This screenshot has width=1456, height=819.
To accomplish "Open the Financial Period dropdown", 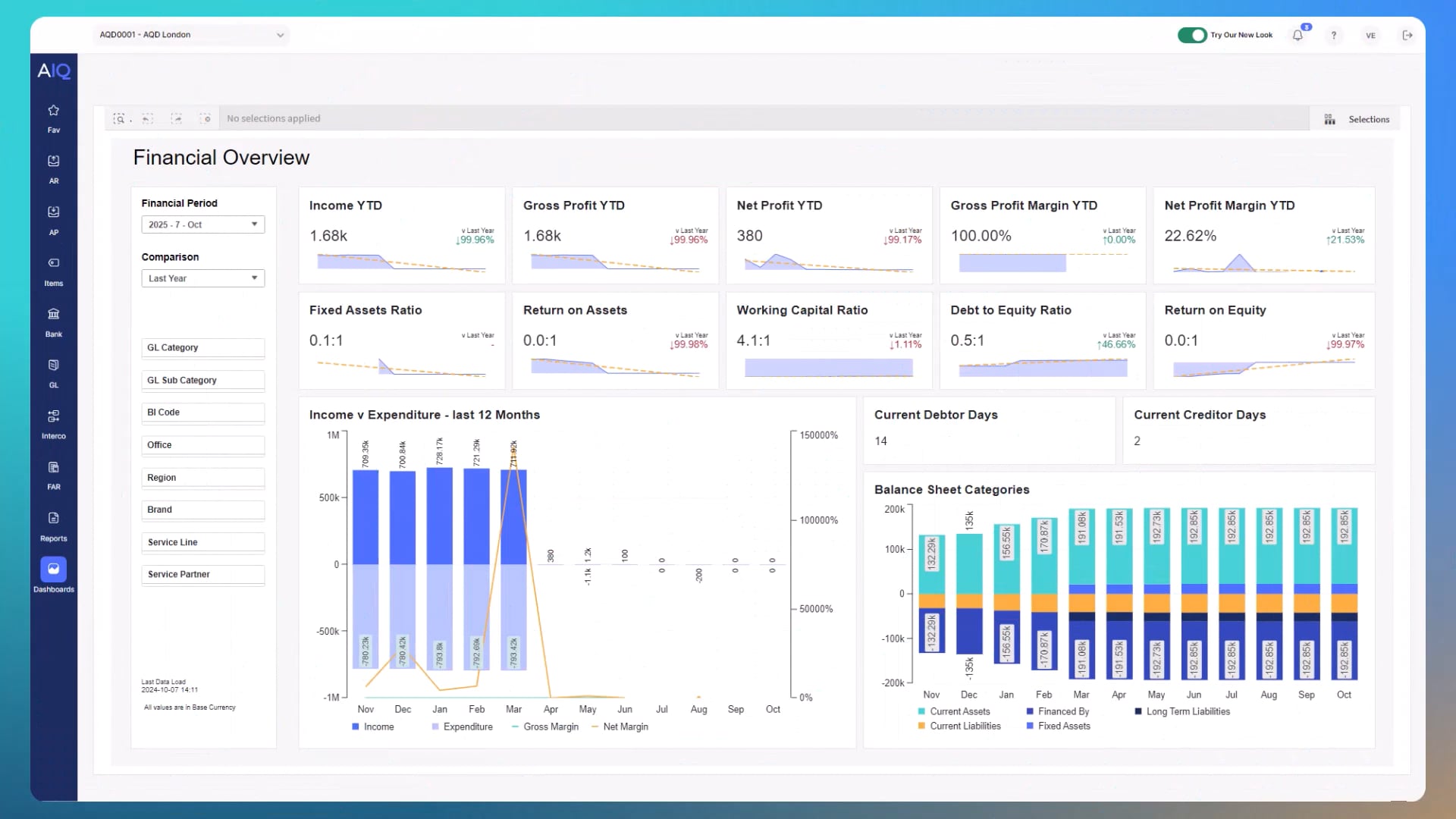I will click(202, 224).
